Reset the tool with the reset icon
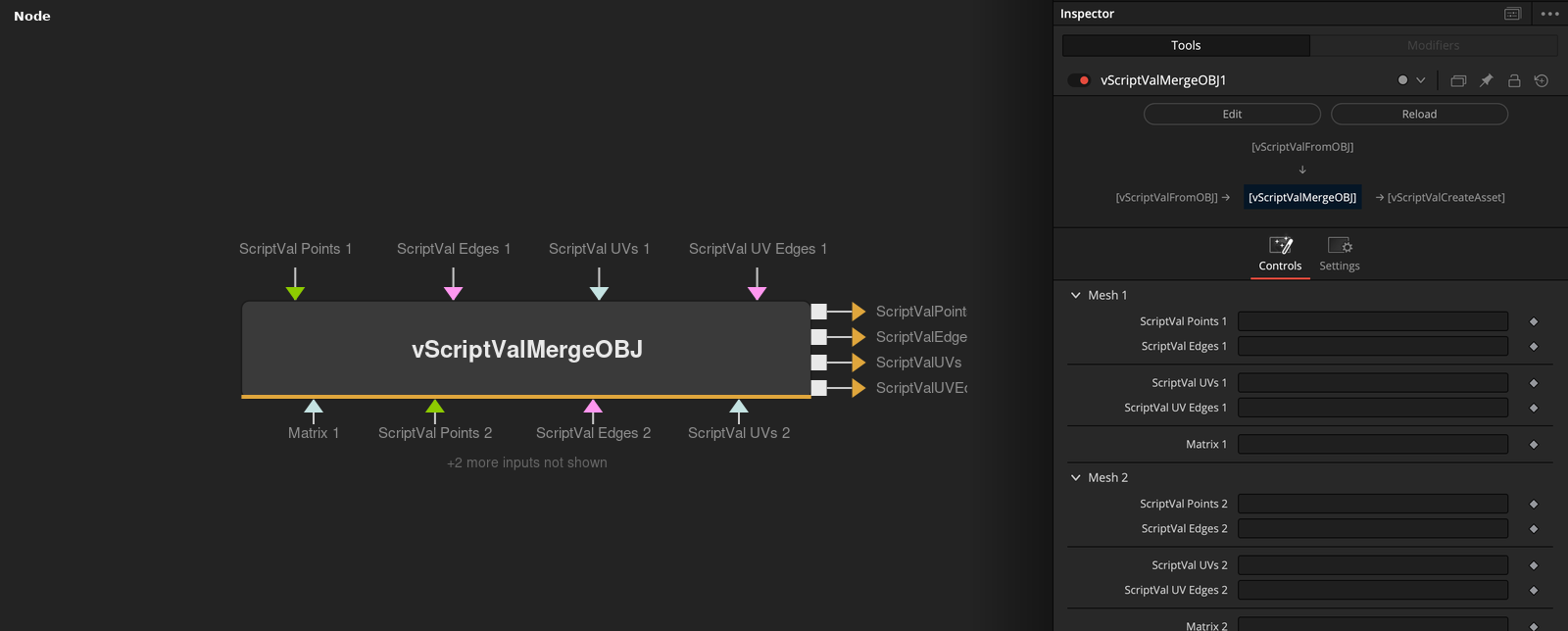1568x631 pixels. click(x=1542, y=80)
